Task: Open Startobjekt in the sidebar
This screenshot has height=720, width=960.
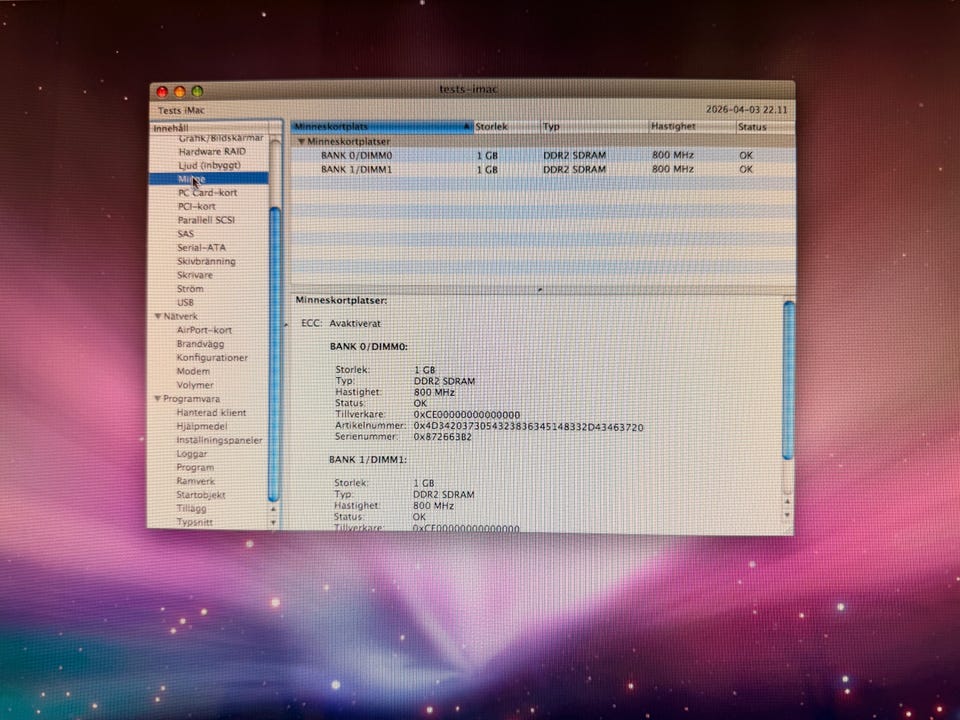Action: [x=201, y=495]
